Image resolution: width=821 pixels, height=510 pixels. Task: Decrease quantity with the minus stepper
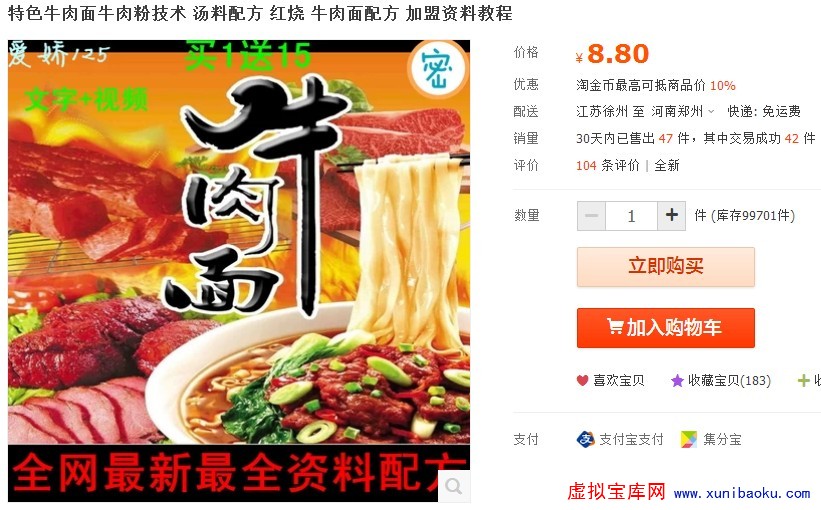(591, 216)
